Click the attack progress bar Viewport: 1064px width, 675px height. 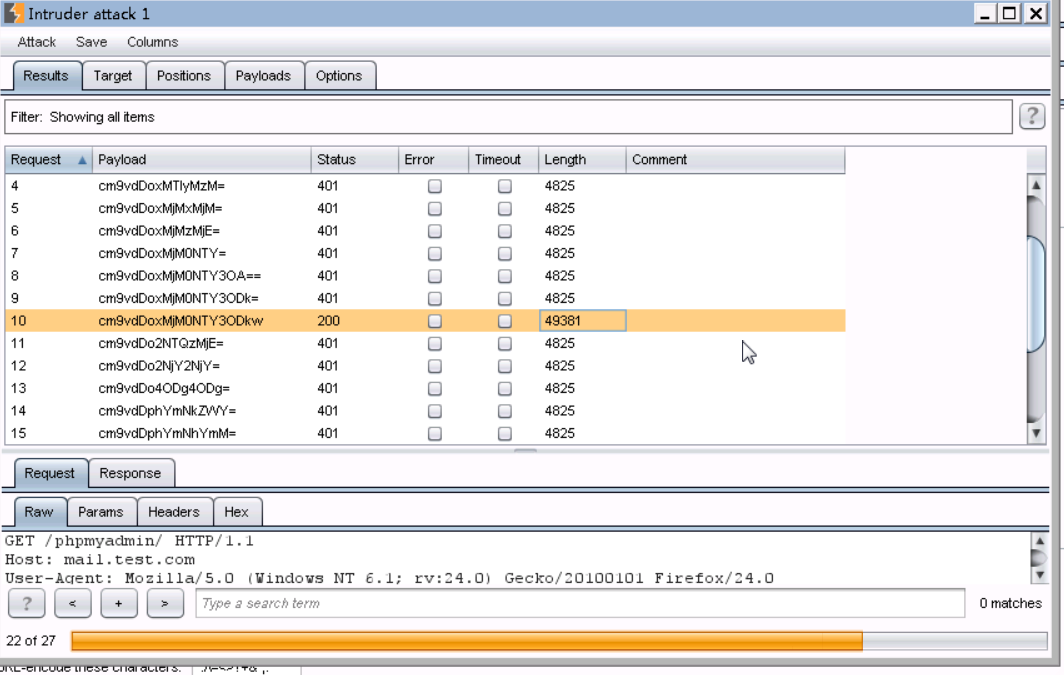559,641
